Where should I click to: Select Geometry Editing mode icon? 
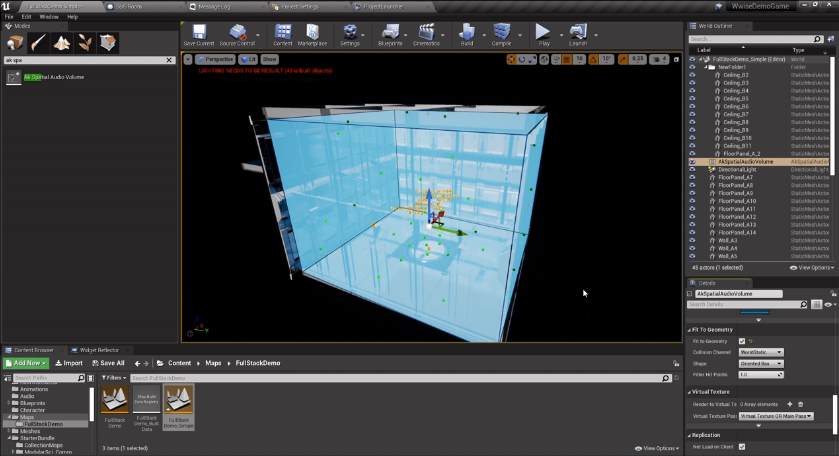pos(108,43)
